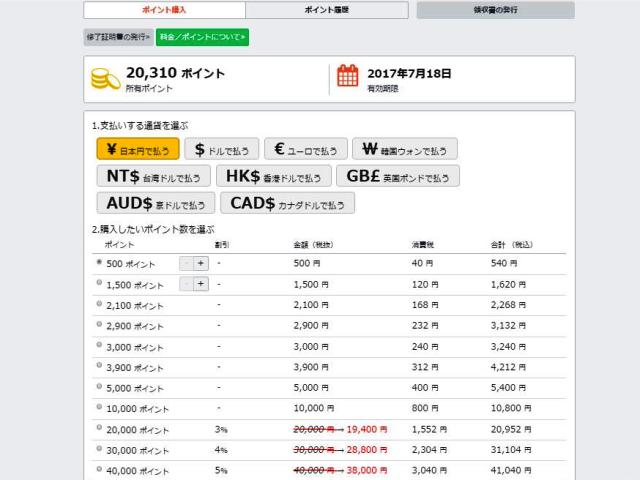The image size is (640, 480).
Task: Select the 10,000 ポイント radio button
Action: click(99, 407)
